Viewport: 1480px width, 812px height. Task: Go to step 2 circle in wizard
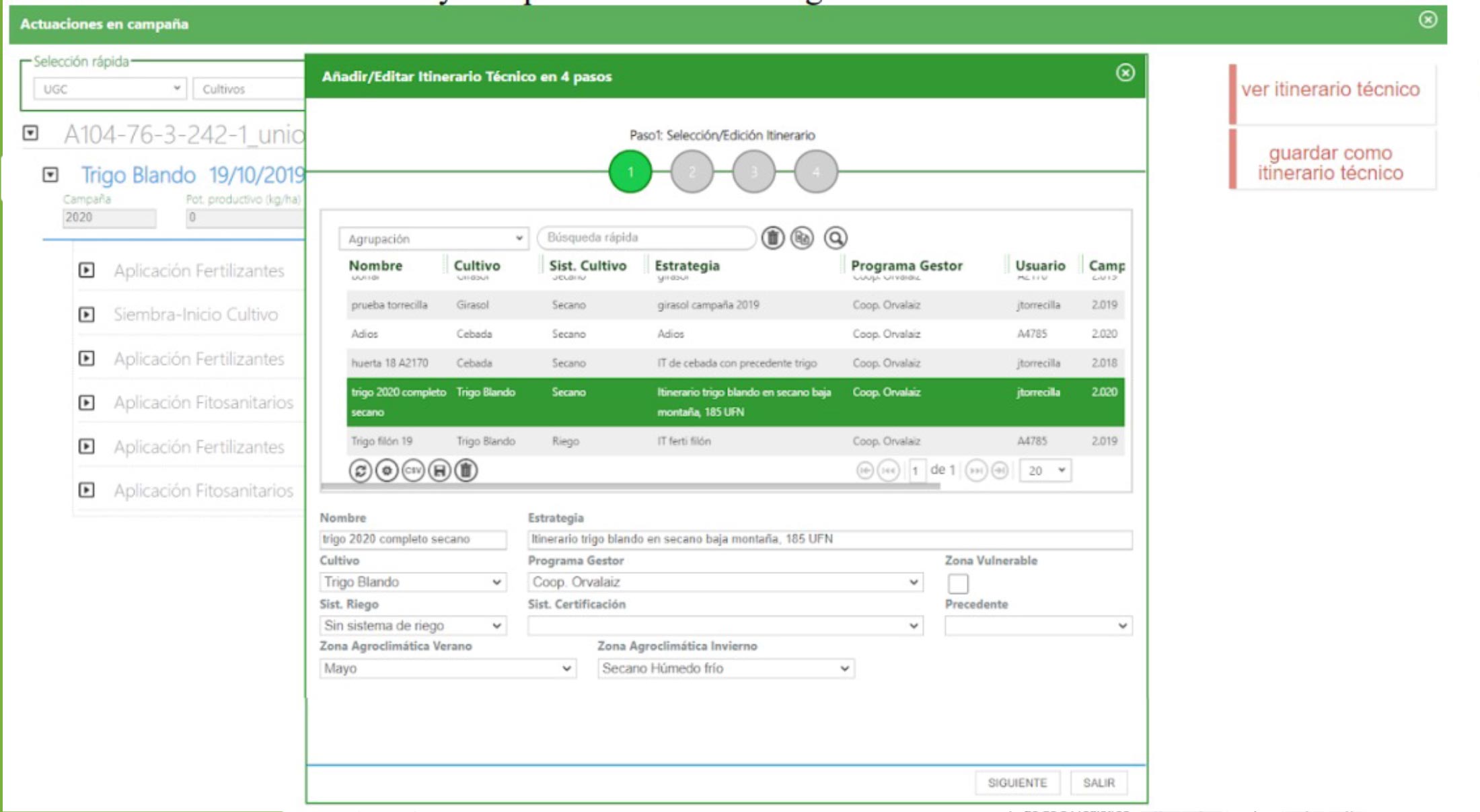click(x=692, y=172)
